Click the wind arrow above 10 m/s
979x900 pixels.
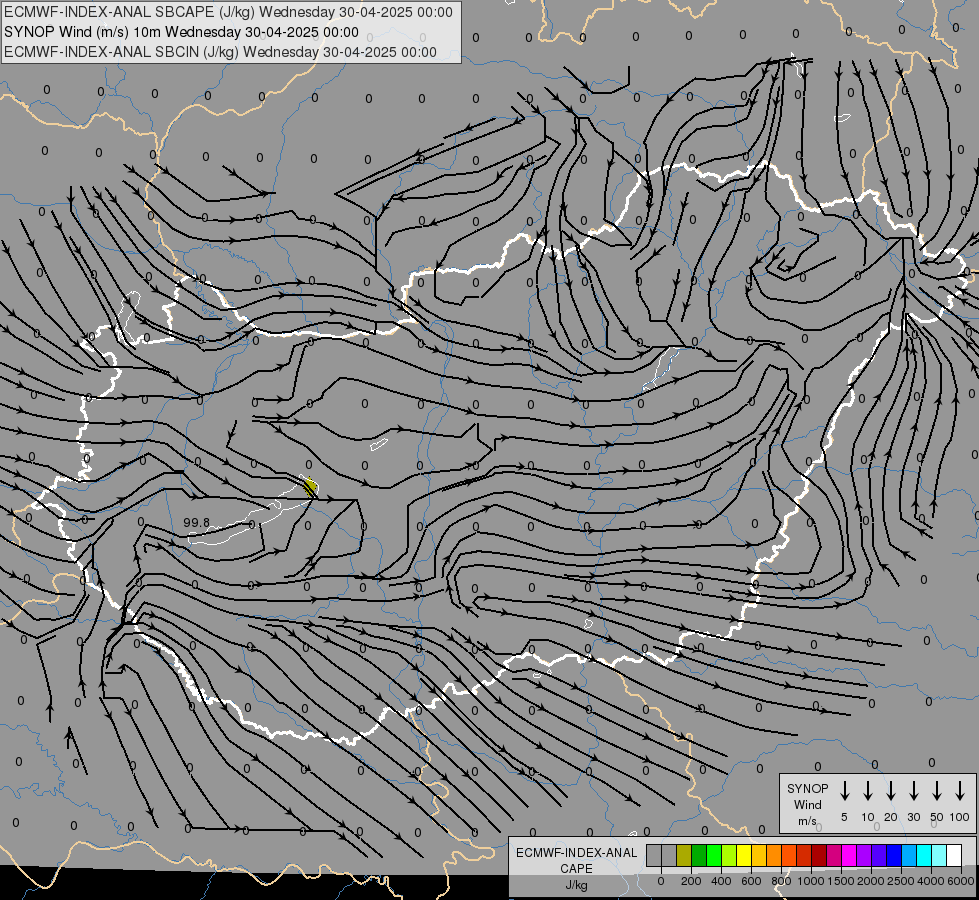point(868,790)
